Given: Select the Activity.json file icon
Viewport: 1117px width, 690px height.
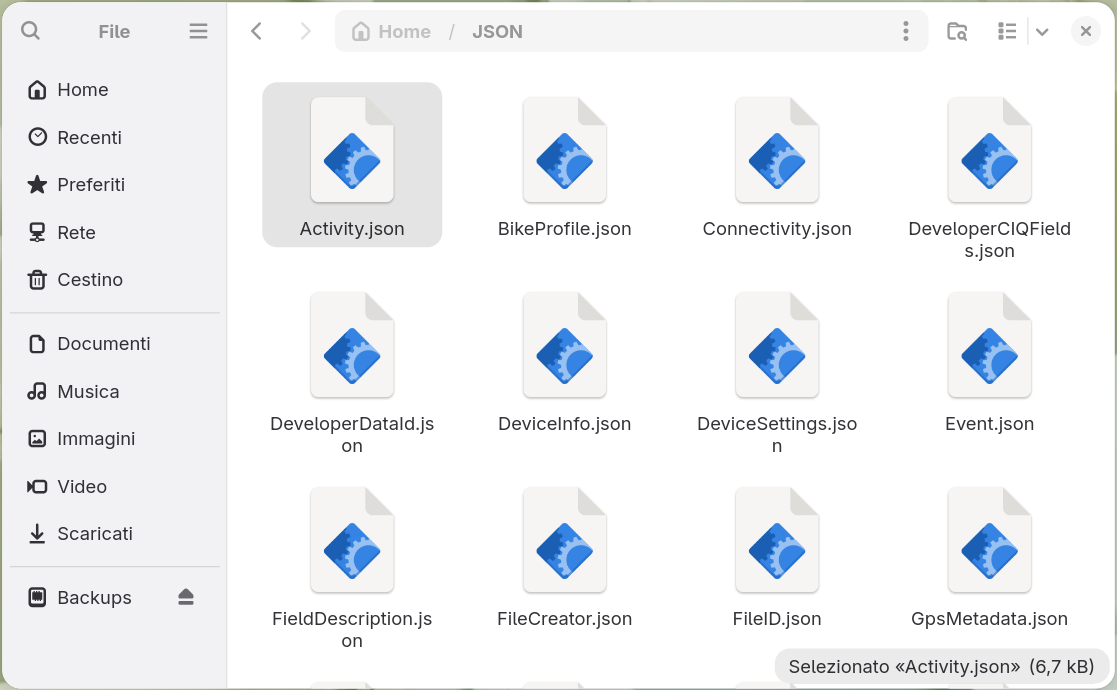Looking at the screenshot, I should tap(352, 150).
